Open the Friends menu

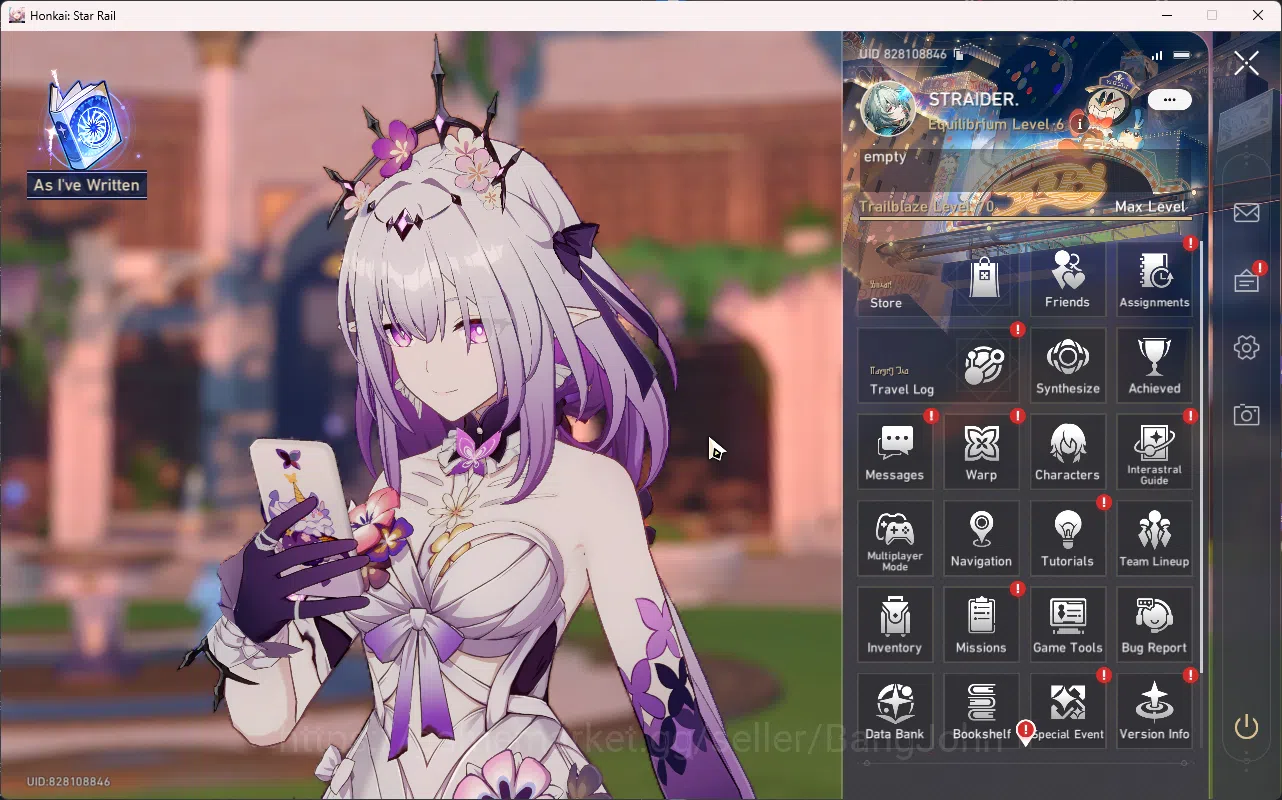pos(1067,279)
